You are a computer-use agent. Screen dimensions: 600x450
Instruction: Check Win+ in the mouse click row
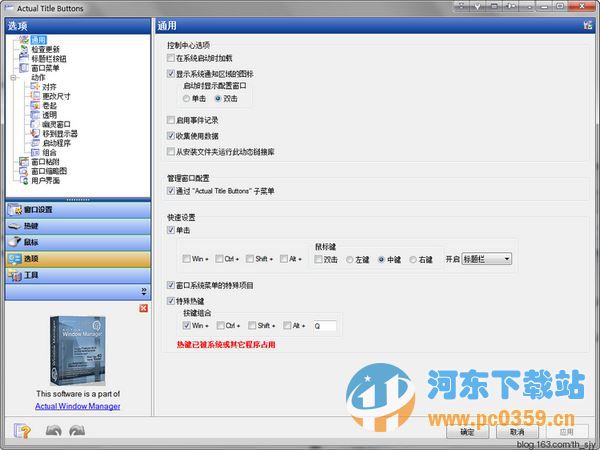coord(186,259)
